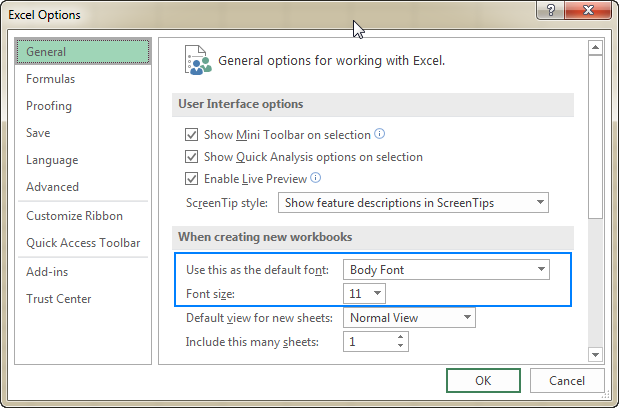Open the Trust Center category
619x408 pixels.
click(83, 299)
